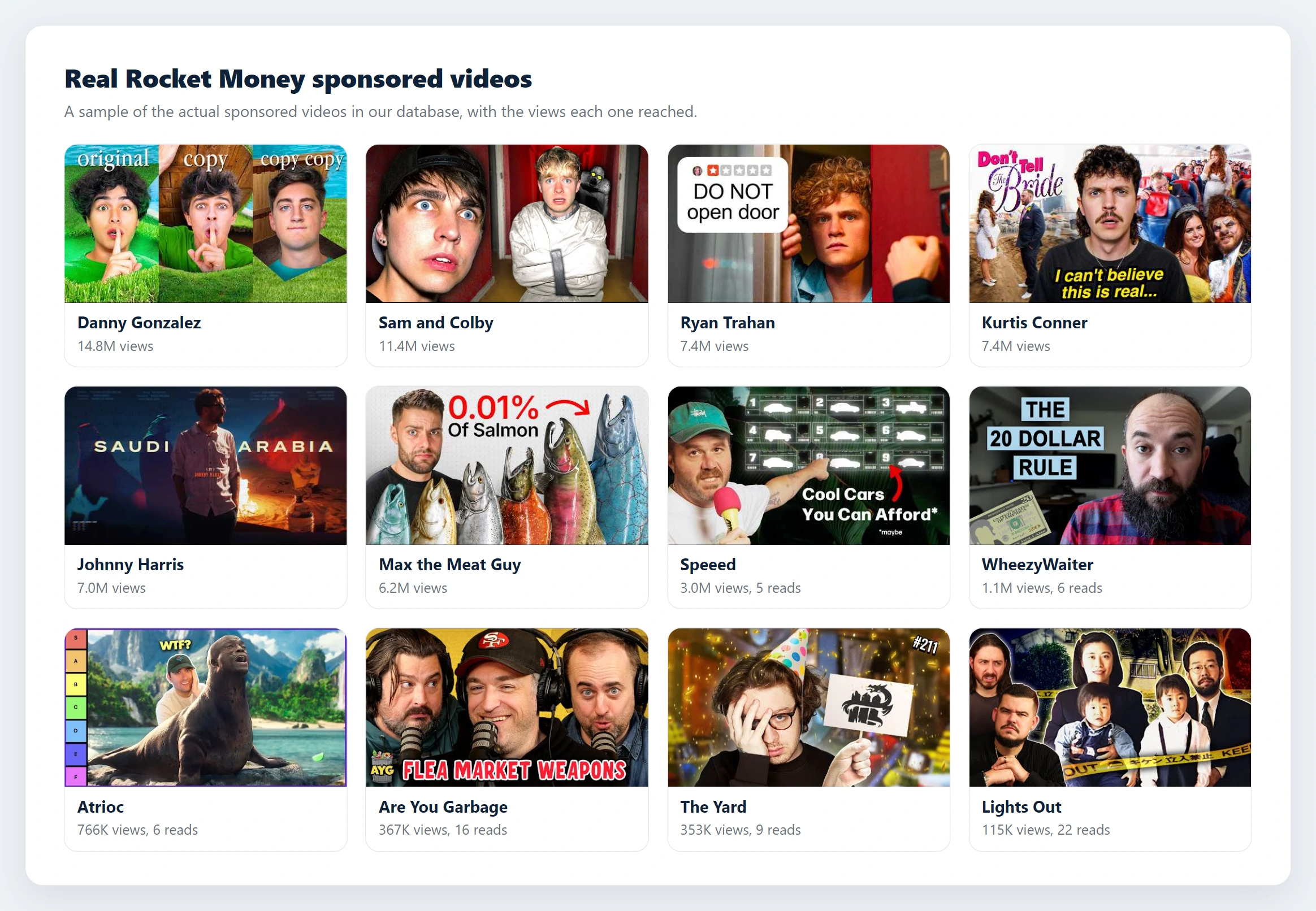Open Max the Meat Guy salmon thumbnail
The image size is (1316, 911).
pyautogui.click(x=507, y=465)
